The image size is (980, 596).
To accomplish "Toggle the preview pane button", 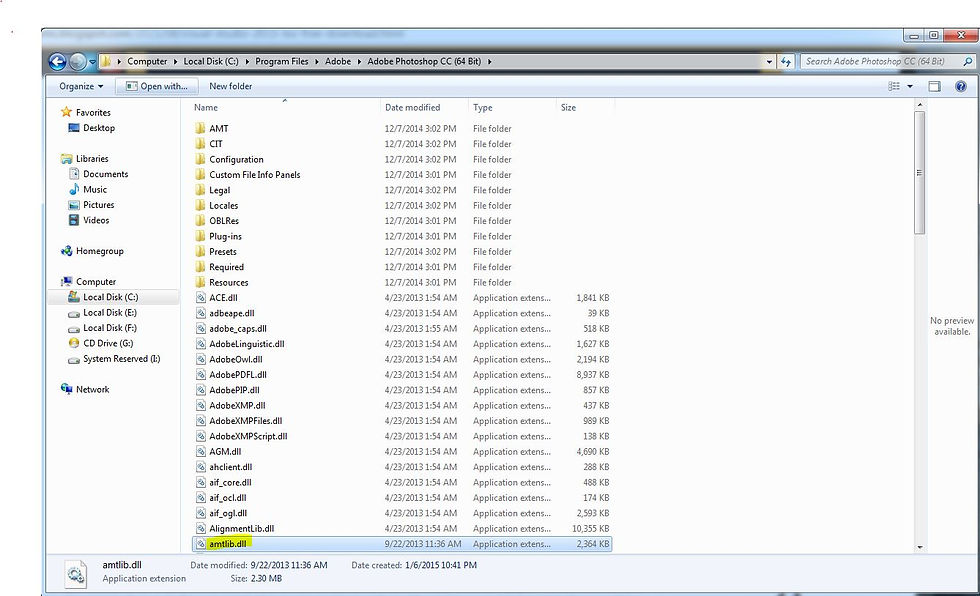I will (934, 86).
